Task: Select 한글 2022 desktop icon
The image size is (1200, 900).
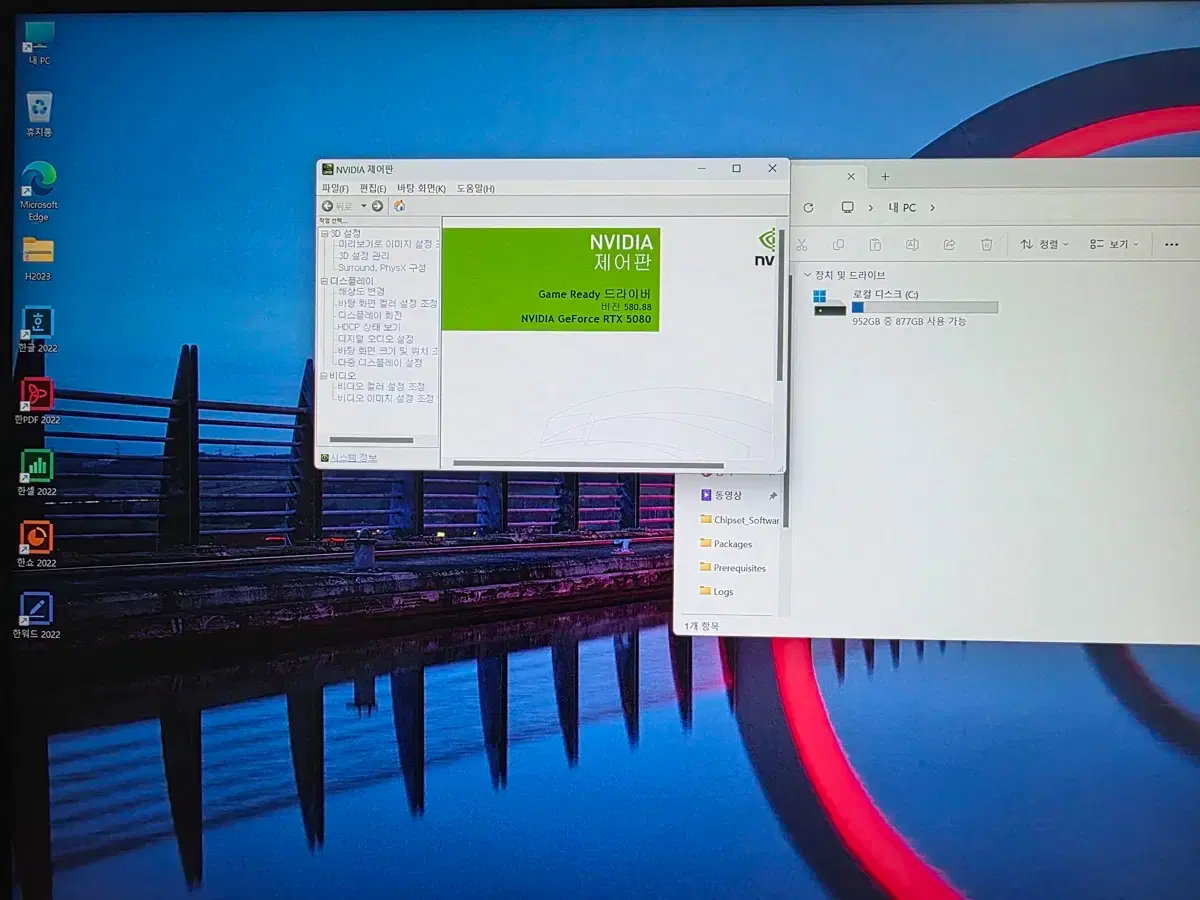Action: (38, 331)
